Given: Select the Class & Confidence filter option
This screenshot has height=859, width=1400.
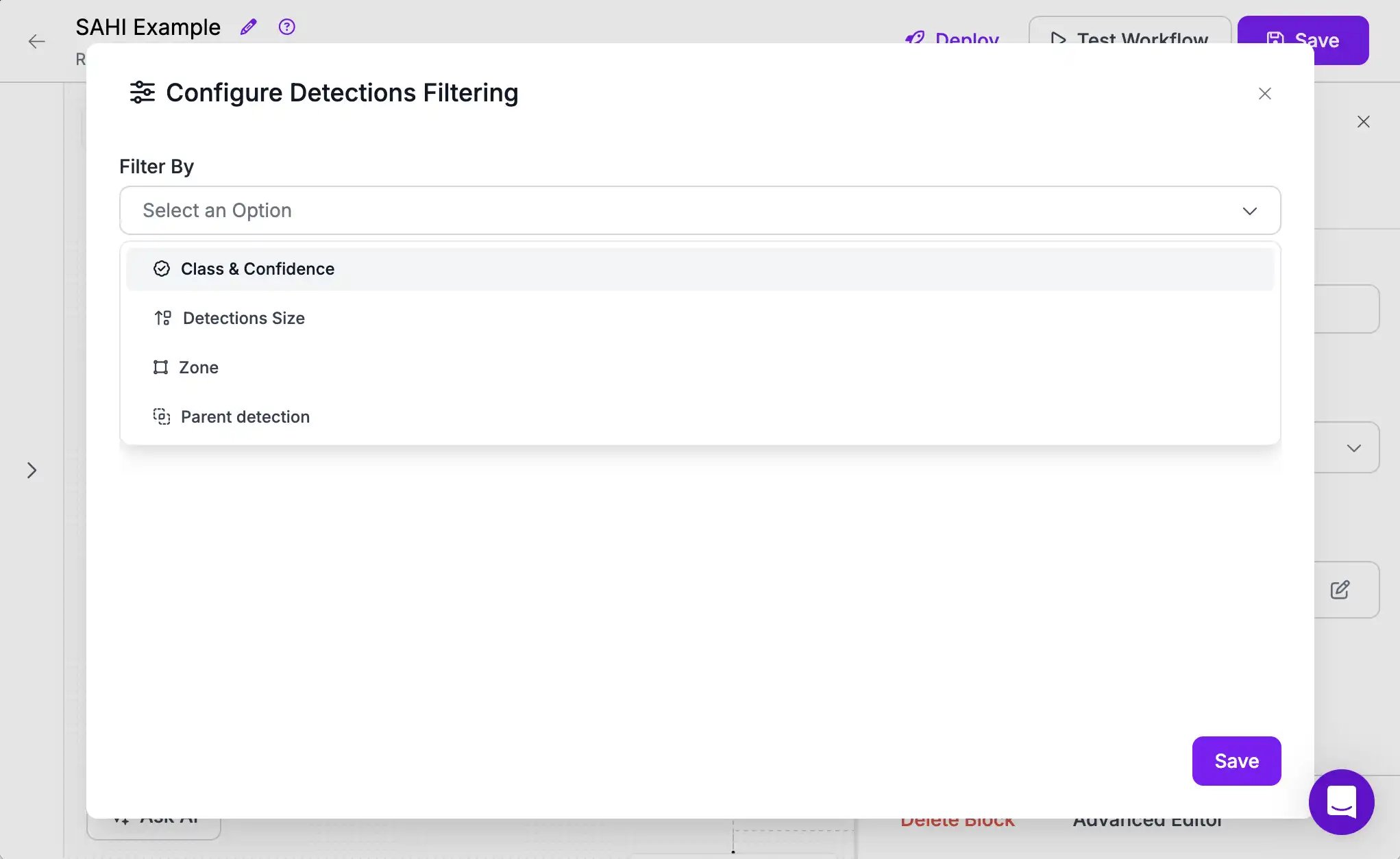Looking at the screenshot, I should [700, 269].
